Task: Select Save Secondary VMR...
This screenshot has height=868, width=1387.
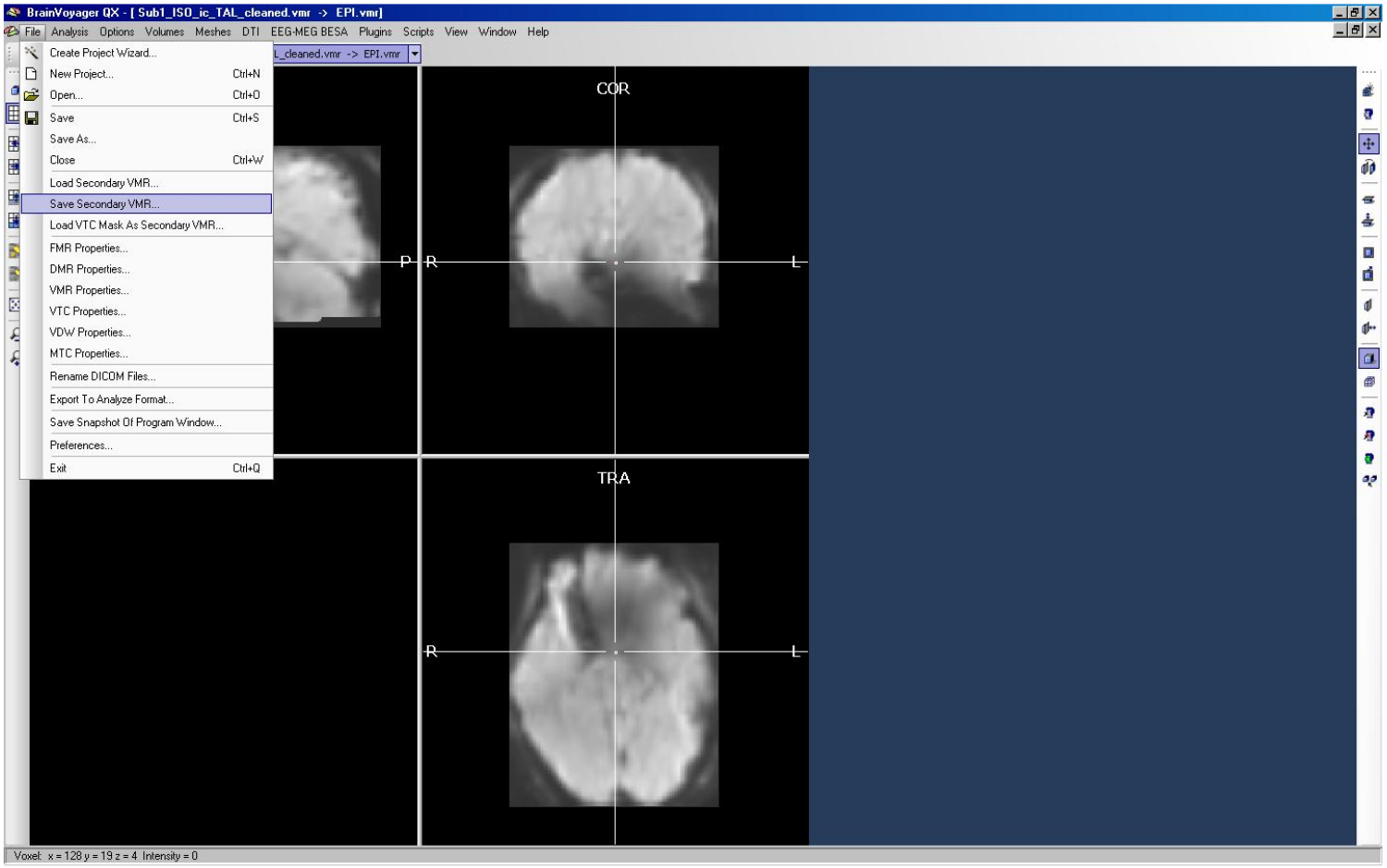Action: tap(146, 204)
